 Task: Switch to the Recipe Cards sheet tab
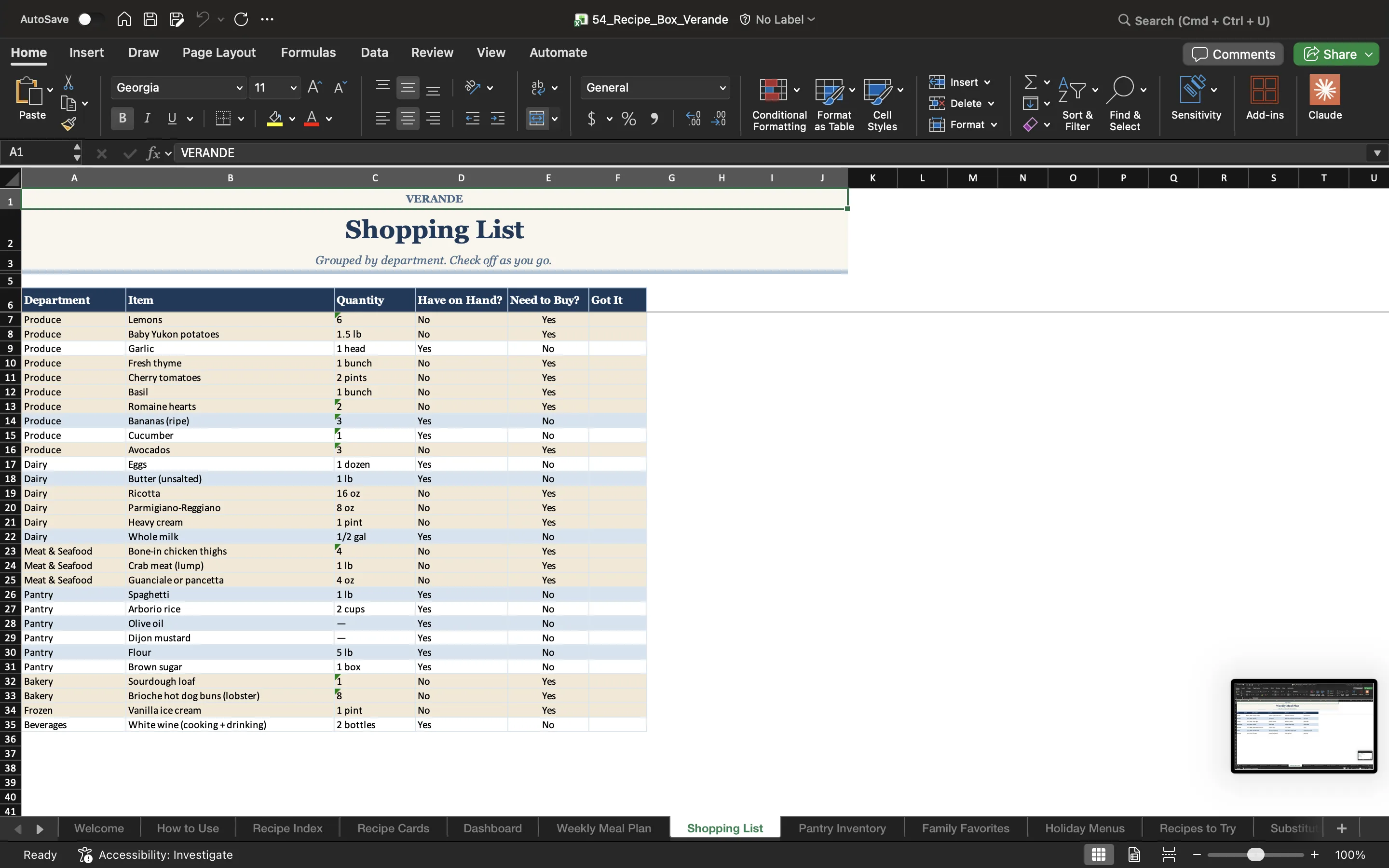coord(393,828)
